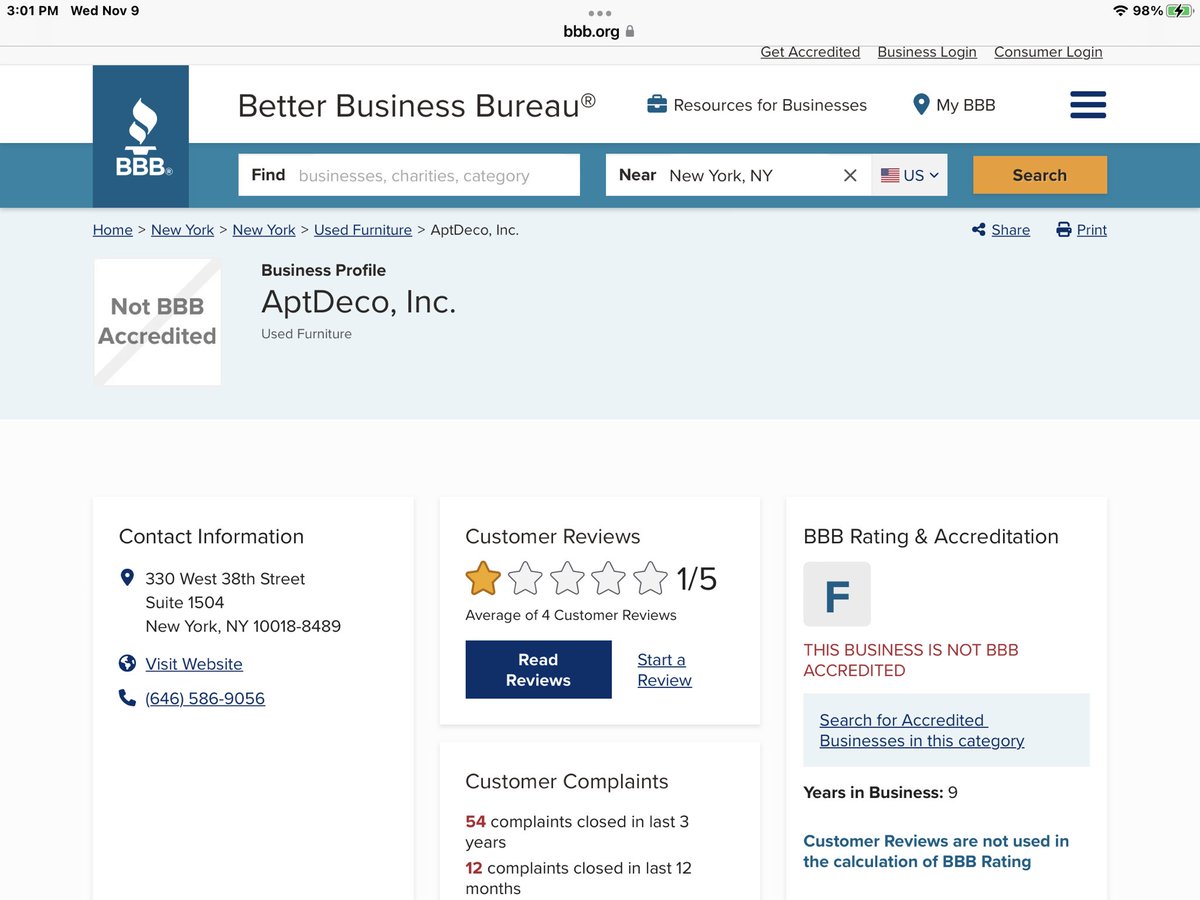Screen dimensions: 1200x900
Task: Open the My BBB menu
Action: point(954,105)
